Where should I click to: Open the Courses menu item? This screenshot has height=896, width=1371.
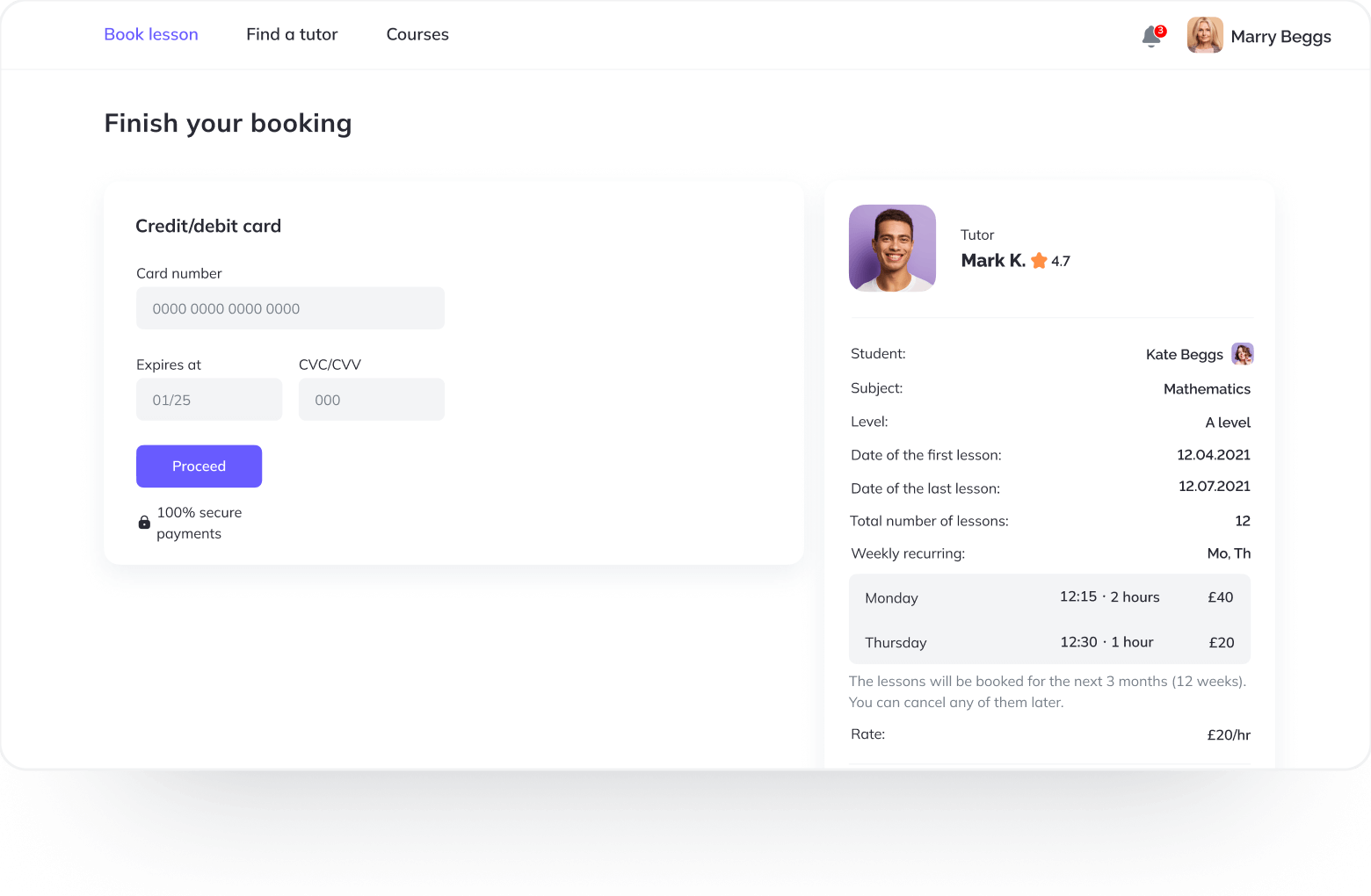coord(417,34)
